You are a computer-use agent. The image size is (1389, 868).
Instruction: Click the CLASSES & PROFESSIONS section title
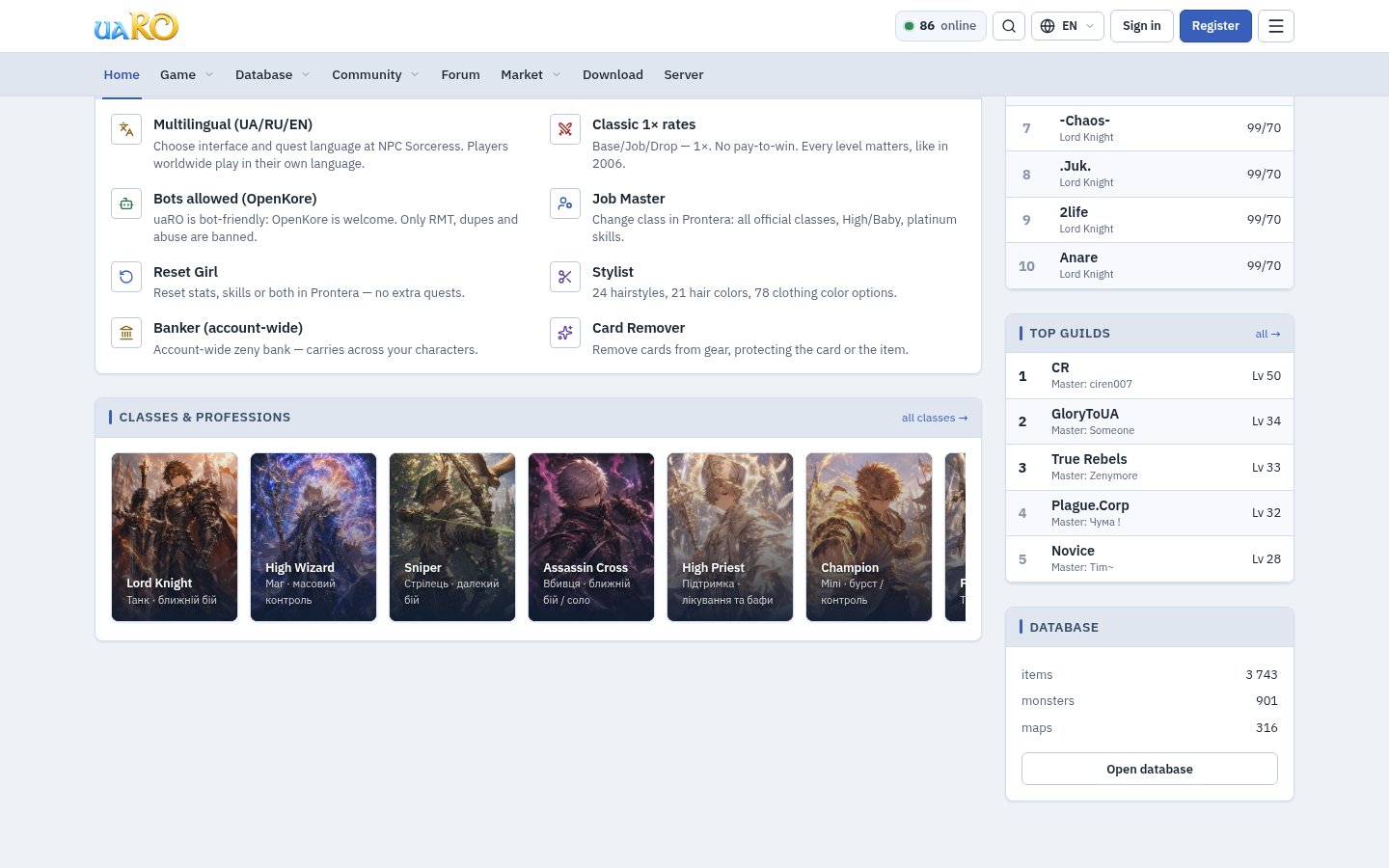[x=204, y=418]
